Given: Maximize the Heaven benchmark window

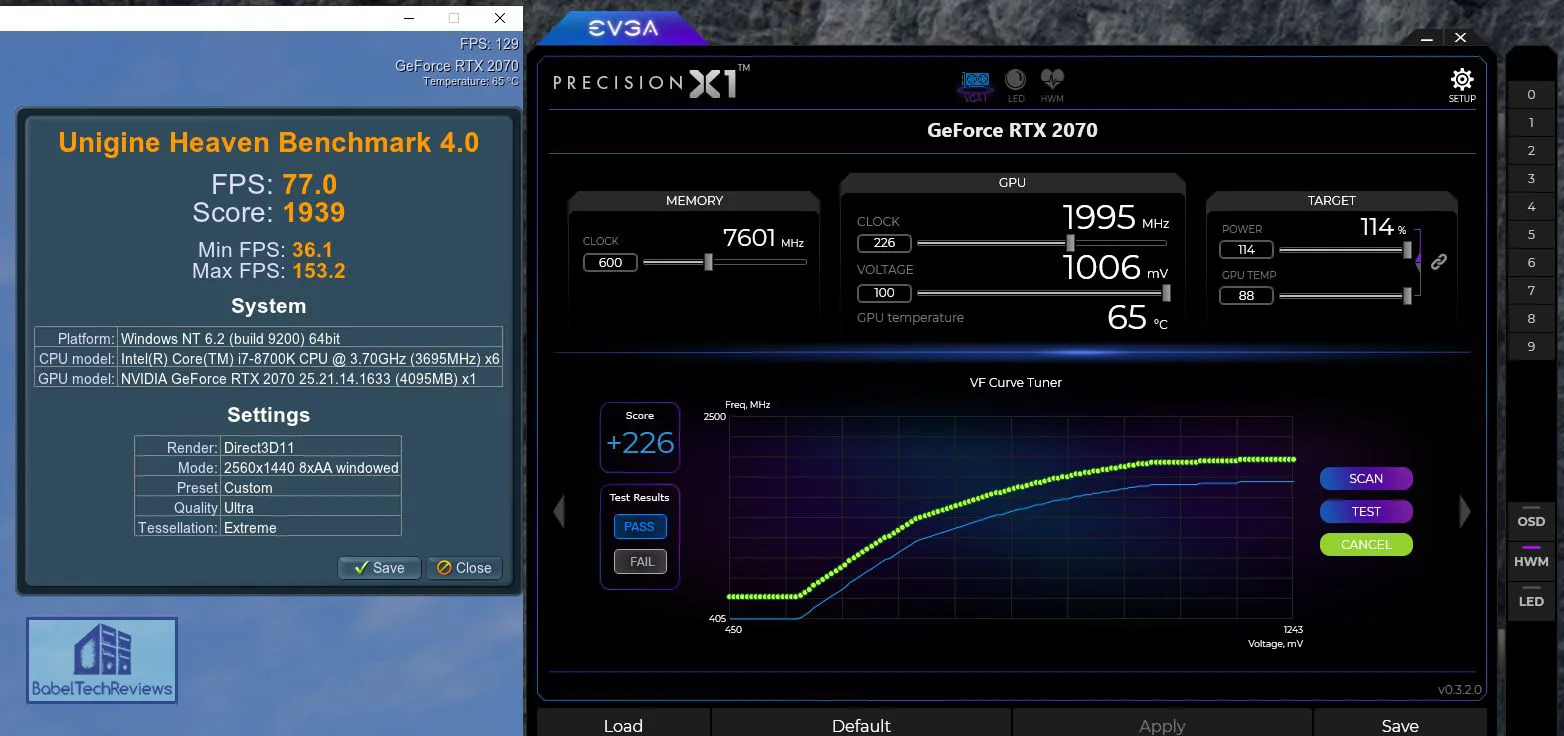Looking at the screenshot, I should [x=454, y=17].
